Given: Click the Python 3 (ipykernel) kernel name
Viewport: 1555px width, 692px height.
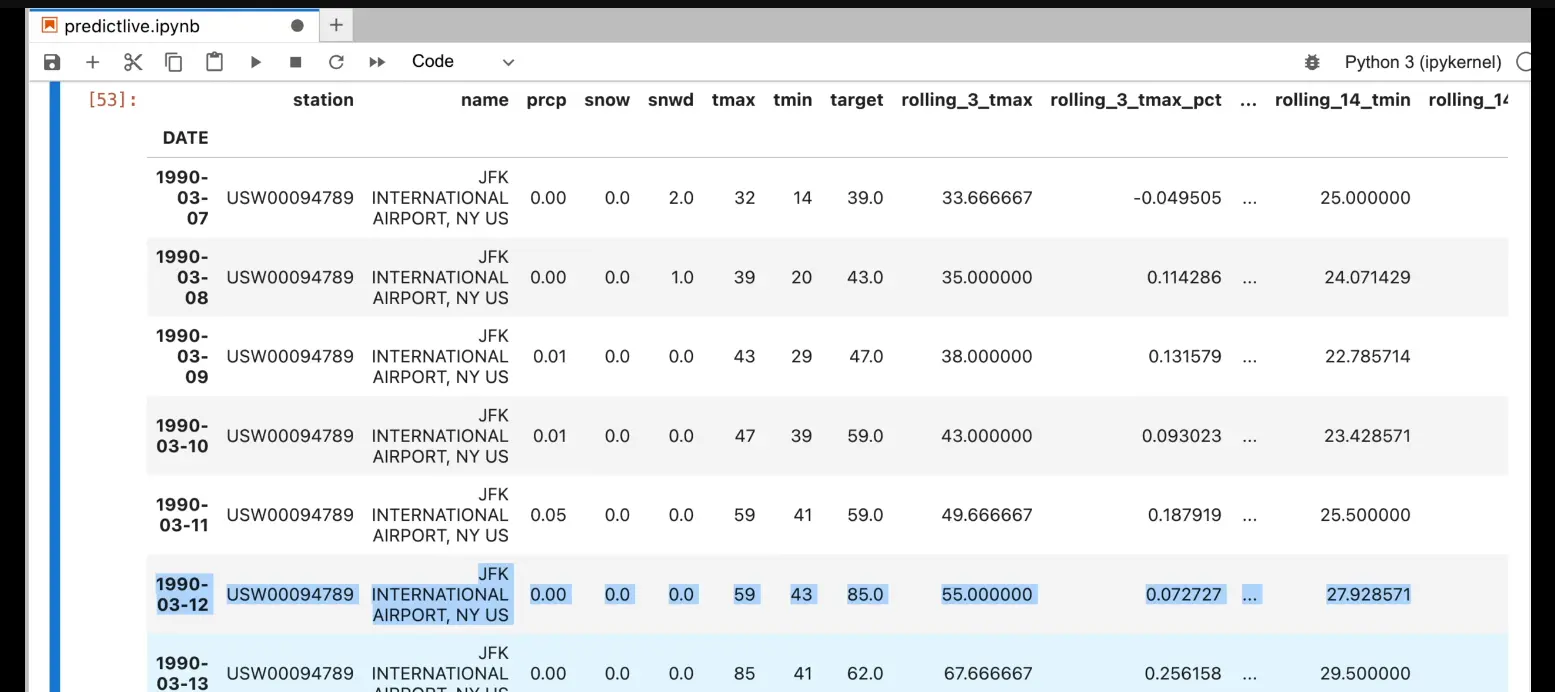Looking at the screenshot, I should (1422, 62).
